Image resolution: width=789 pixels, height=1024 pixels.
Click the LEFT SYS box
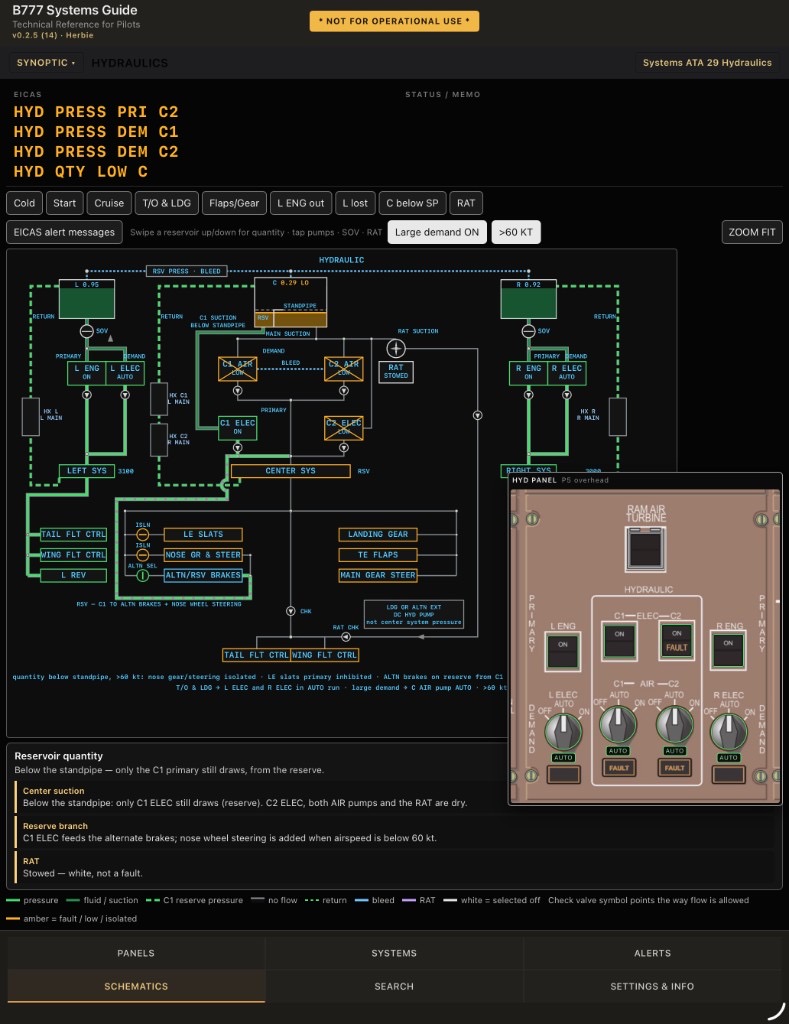click(87, 471)
